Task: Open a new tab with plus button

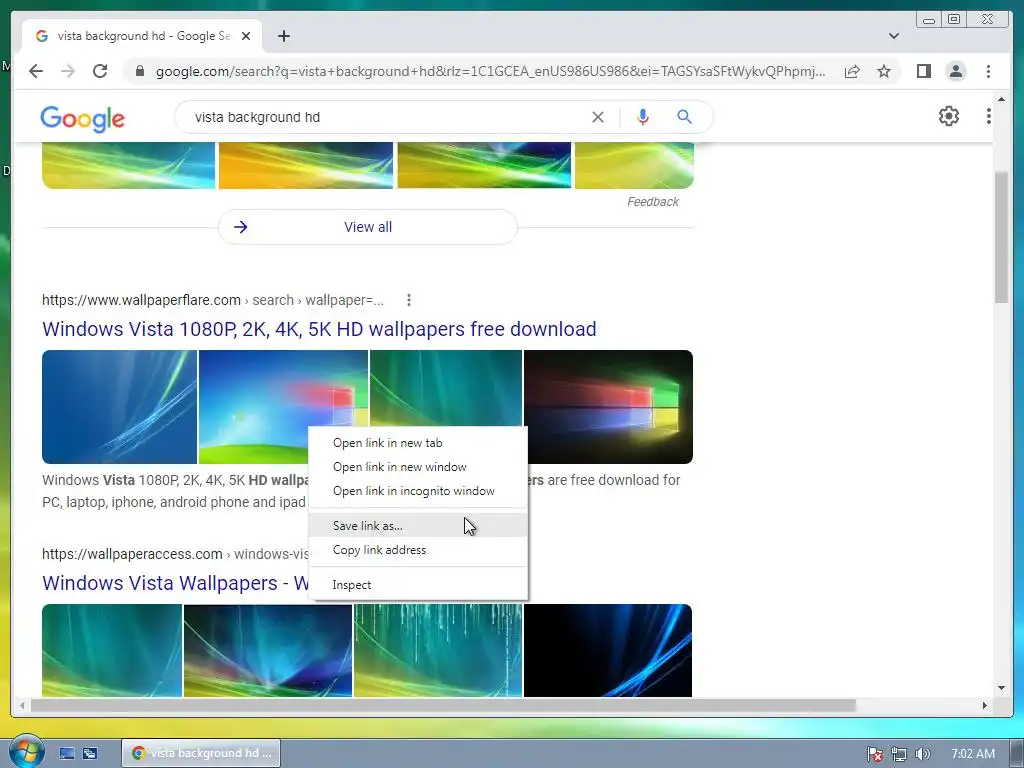Action: 283,36
